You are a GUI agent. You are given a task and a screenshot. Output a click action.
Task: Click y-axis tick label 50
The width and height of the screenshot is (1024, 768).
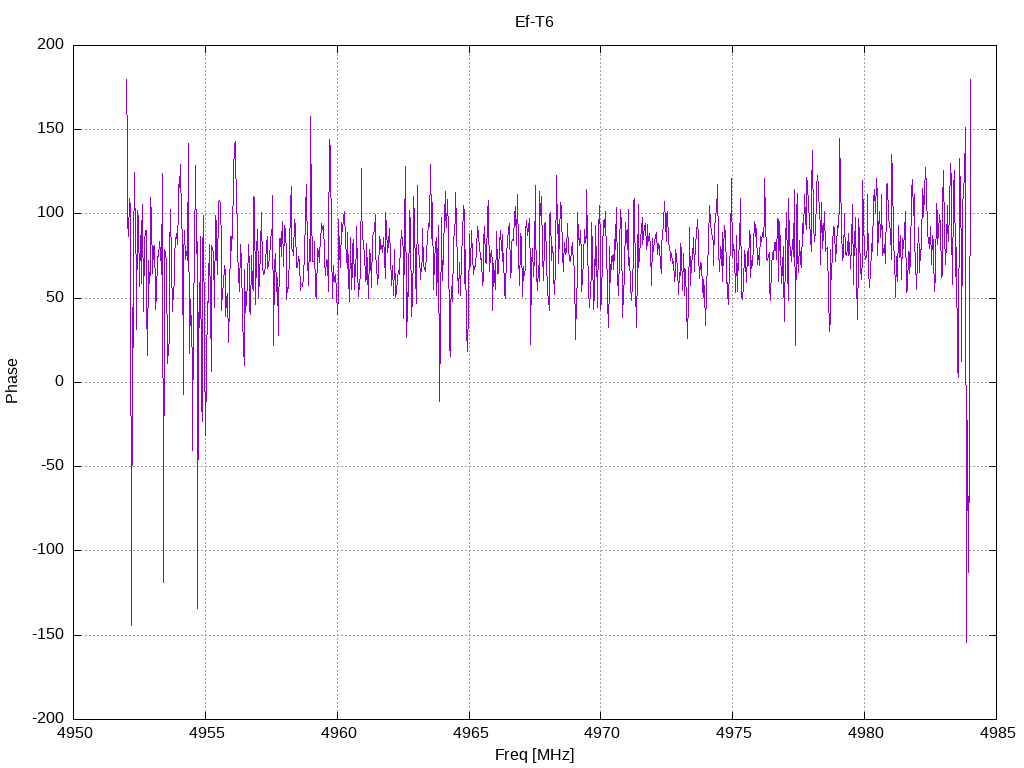point(56,297)
